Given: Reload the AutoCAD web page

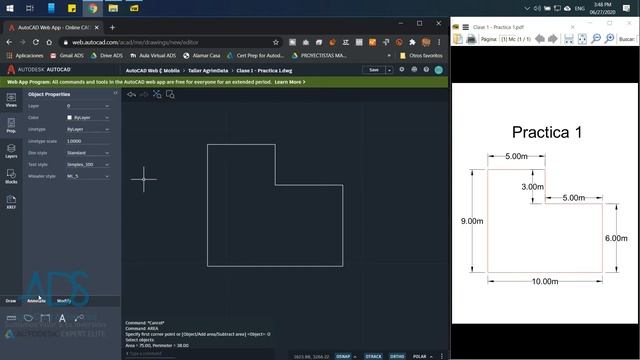Looking at the screenshot, I should click(36, 42).
